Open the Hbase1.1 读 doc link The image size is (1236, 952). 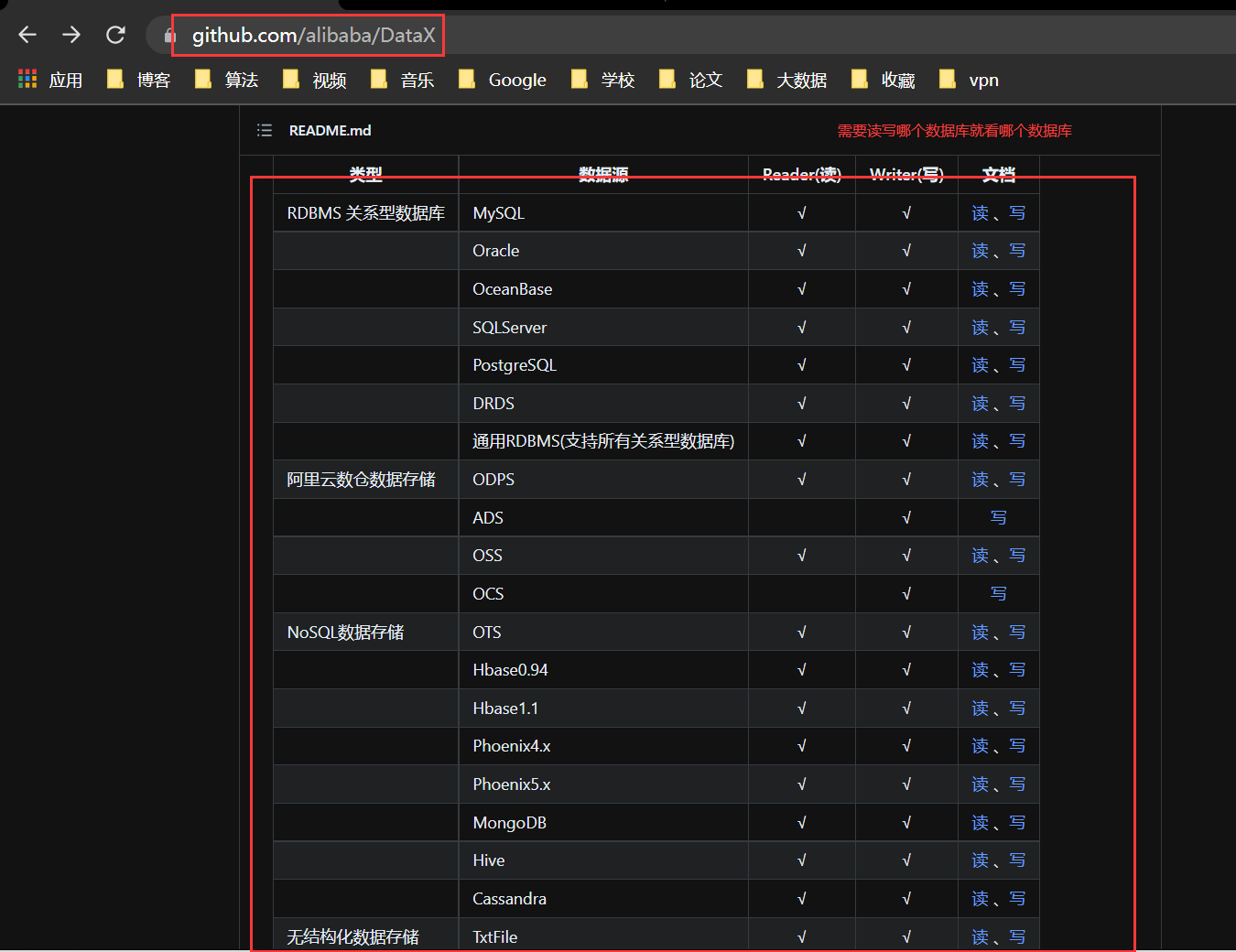(981, 709)
